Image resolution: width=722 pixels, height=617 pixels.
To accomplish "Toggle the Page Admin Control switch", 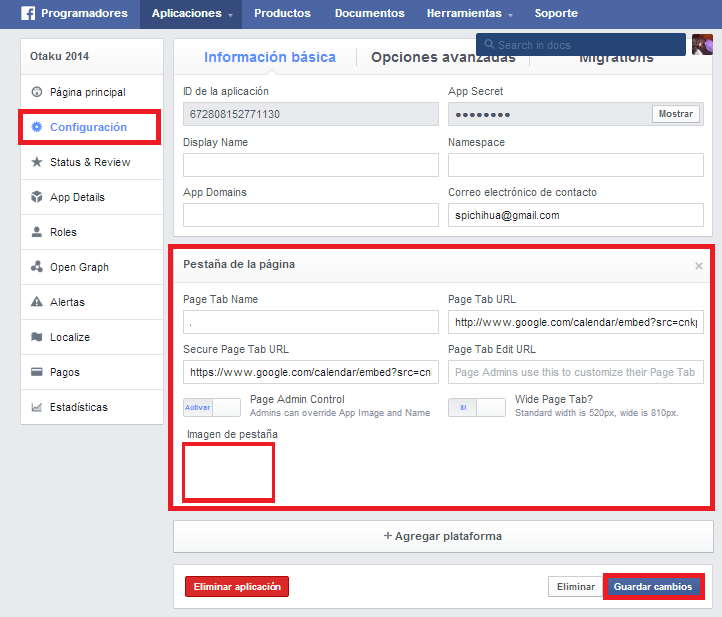I will (x=212, y=407).
